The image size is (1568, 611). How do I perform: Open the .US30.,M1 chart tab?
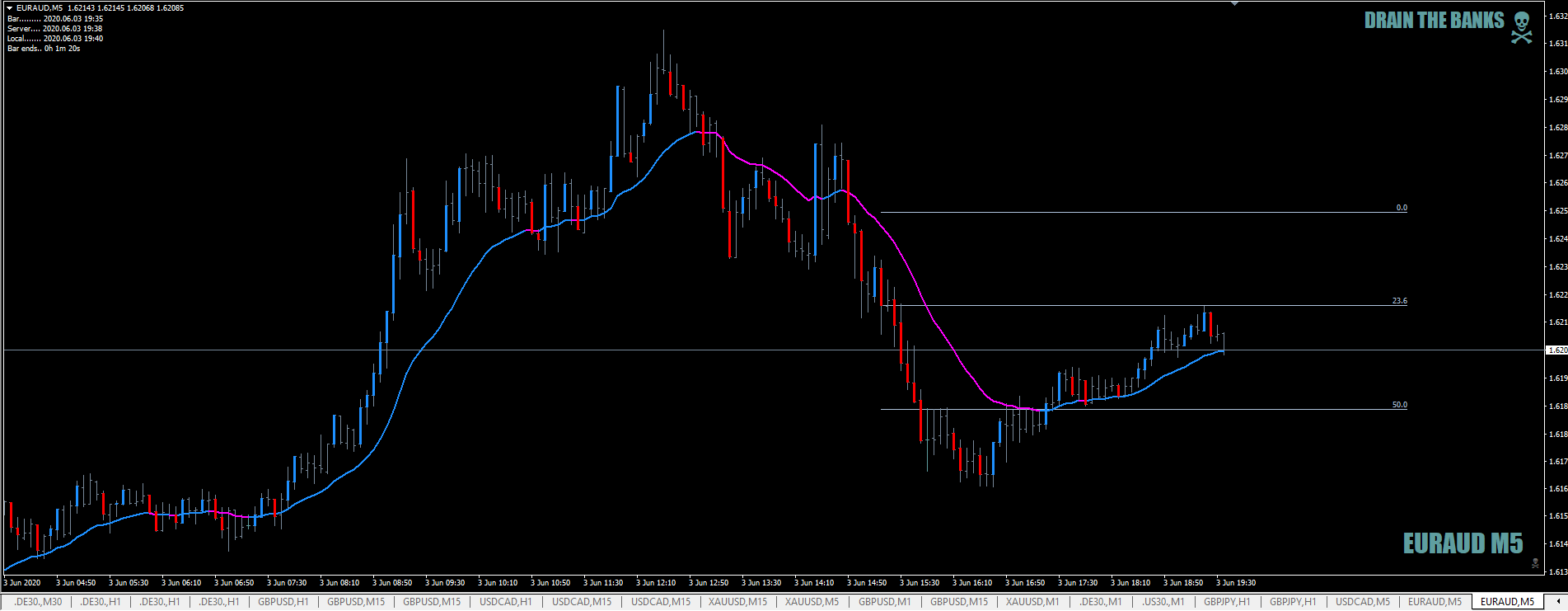(x=1163, y=602)
